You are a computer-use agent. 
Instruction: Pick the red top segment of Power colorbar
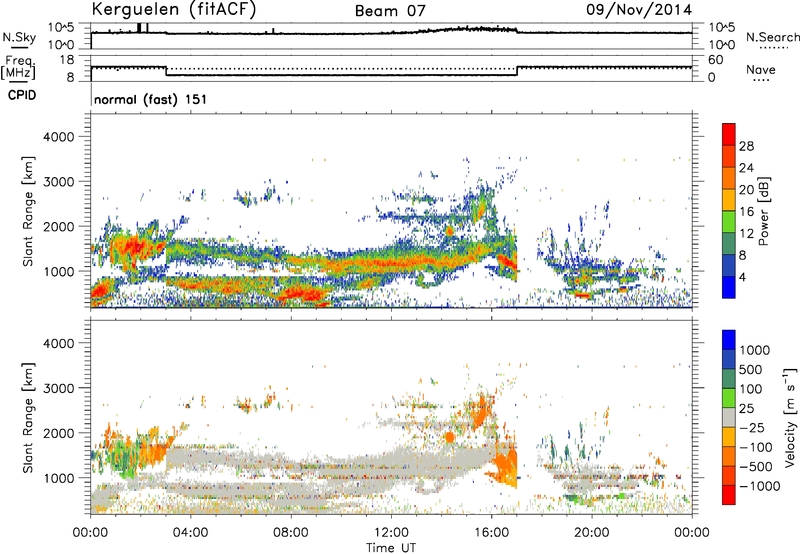point(729,134)
